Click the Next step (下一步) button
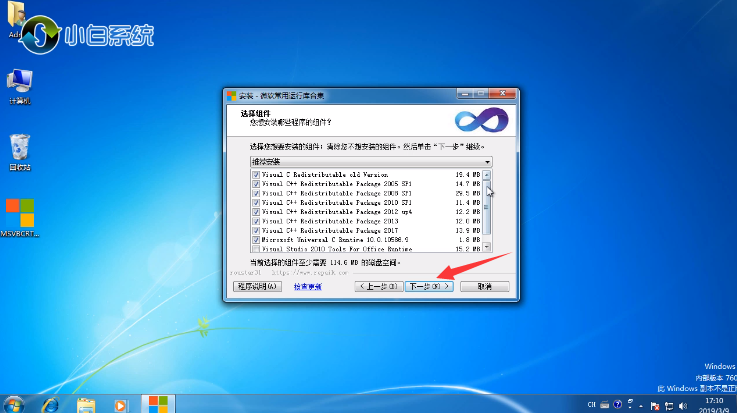Viewport: 737px width, 413px height. tap(432, 286)
